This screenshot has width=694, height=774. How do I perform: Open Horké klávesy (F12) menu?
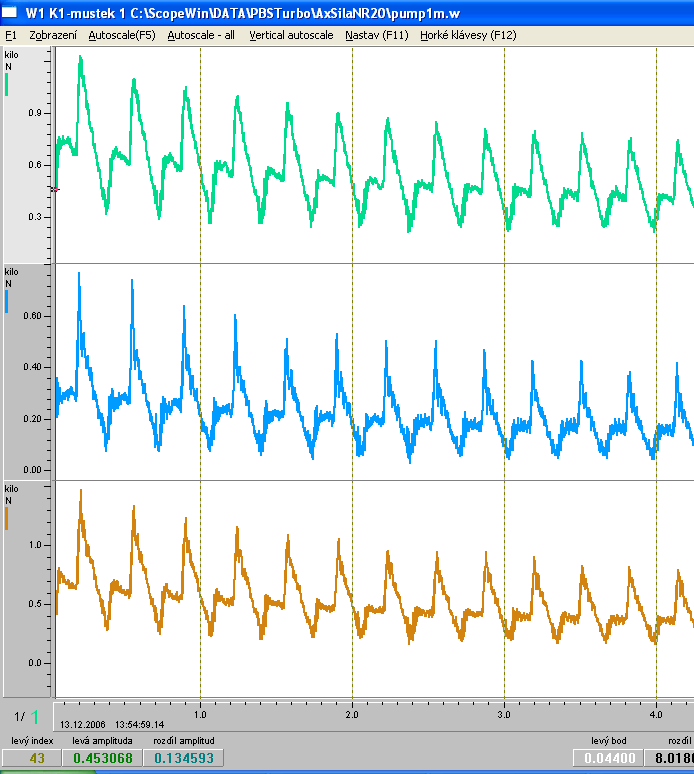(468, 36)
